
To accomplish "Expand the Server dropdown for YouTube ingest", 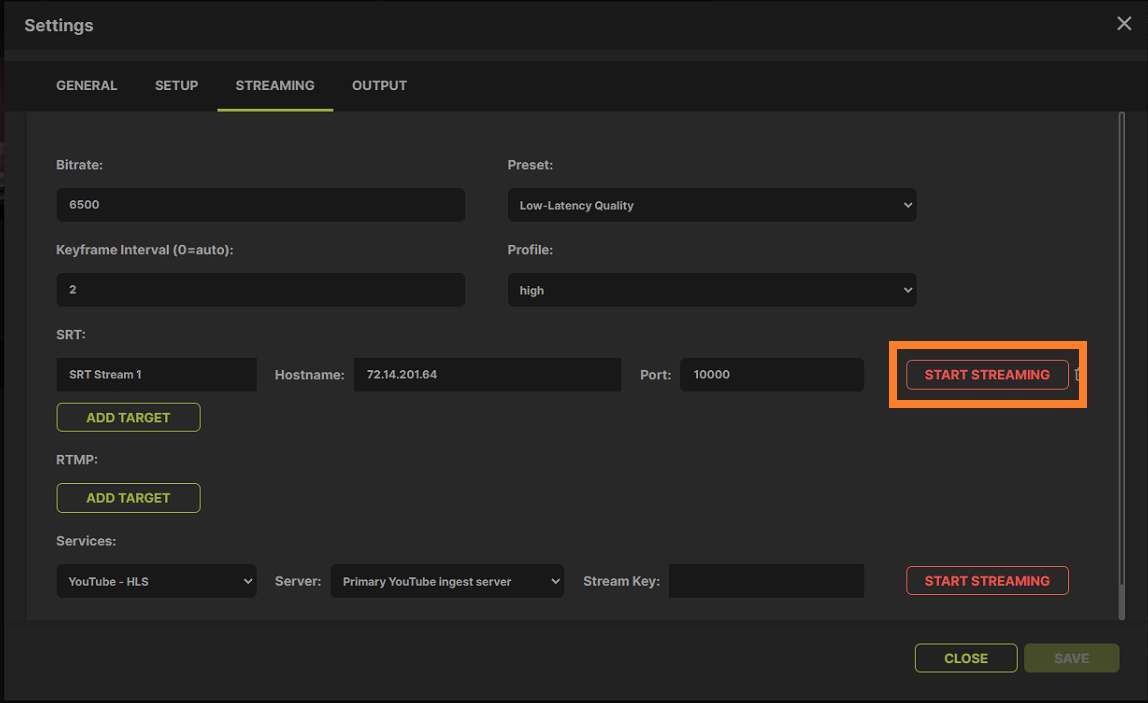I will tap(447, 581).
